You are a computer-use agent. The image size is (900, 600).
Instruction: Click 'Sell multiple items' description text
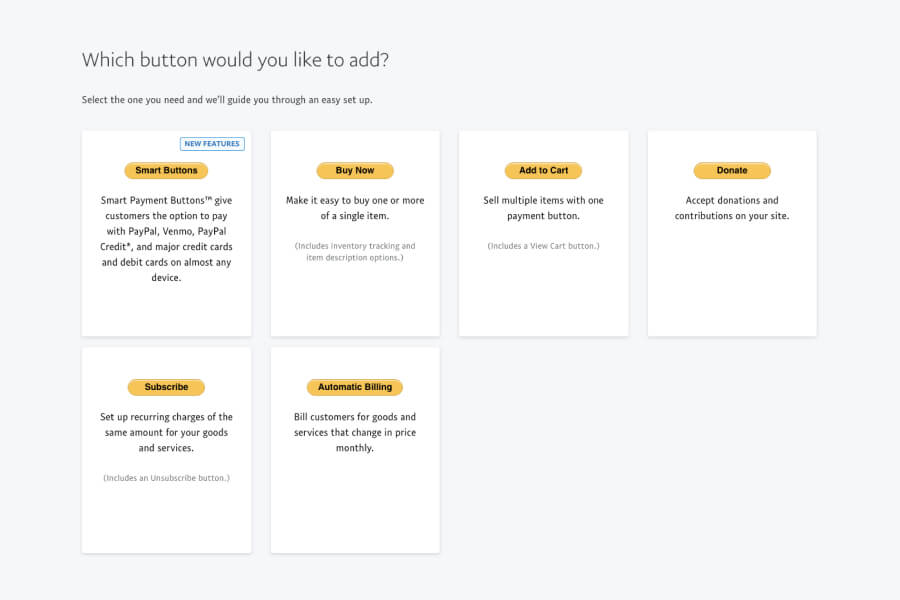pyautogui.click(x=543, y=208)
